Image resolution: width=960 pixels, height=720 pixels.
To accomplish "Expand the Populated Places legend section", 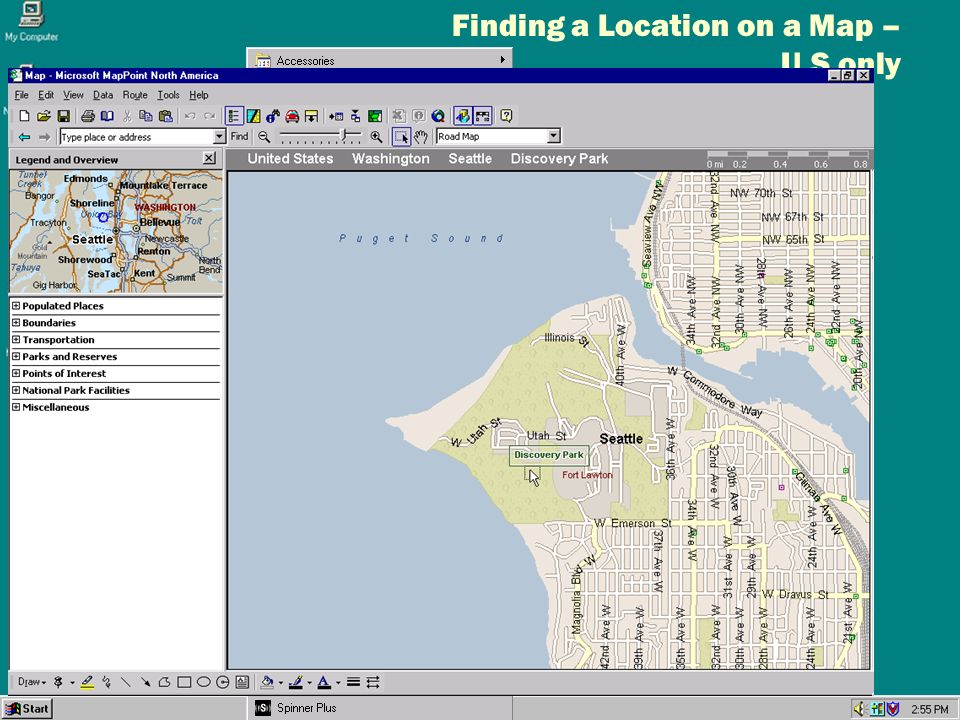I will click(x=16, y=306).
